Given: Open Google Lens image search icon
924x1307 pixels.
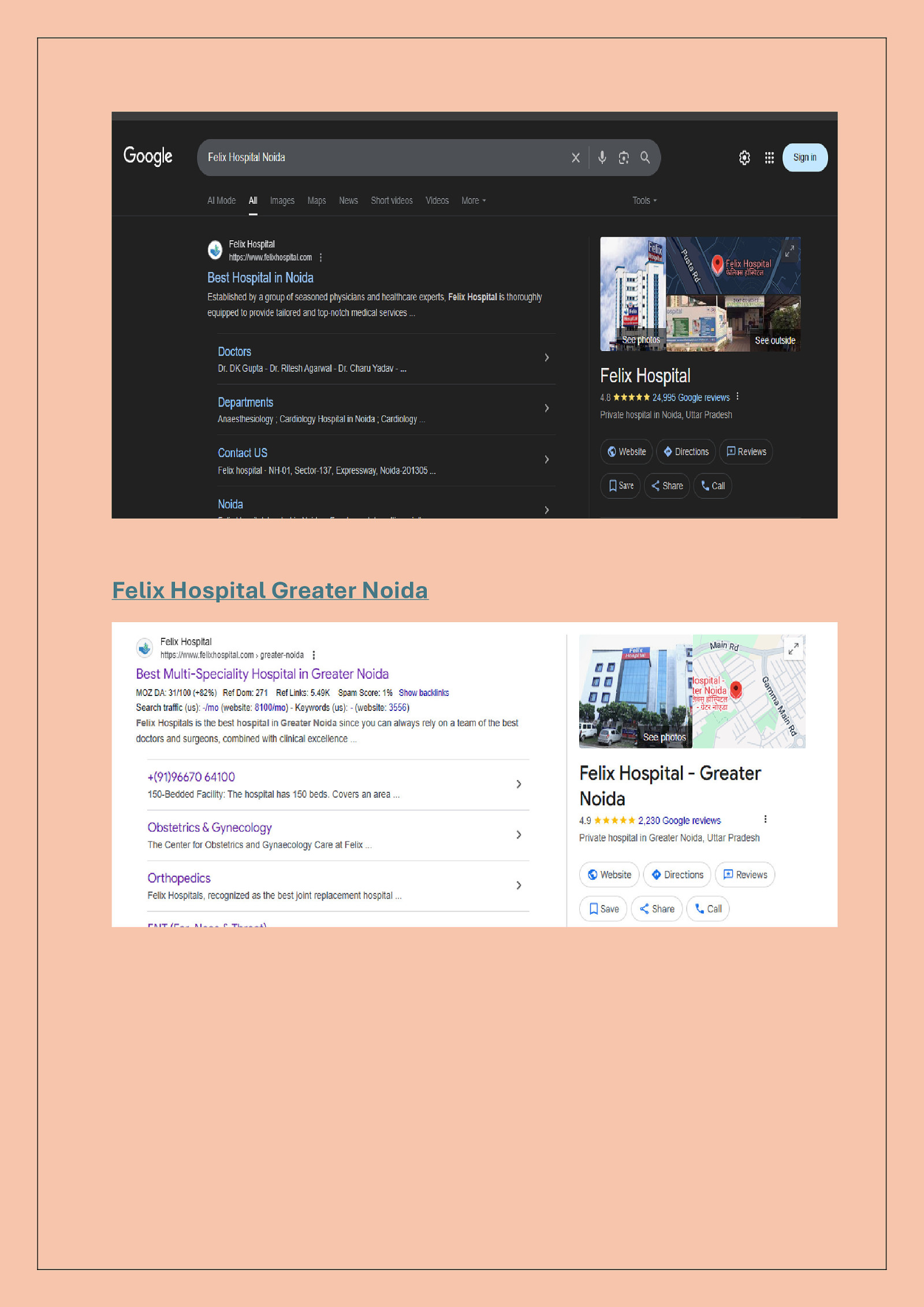Looking at the screenshot, I should click(x=624, y=157).
